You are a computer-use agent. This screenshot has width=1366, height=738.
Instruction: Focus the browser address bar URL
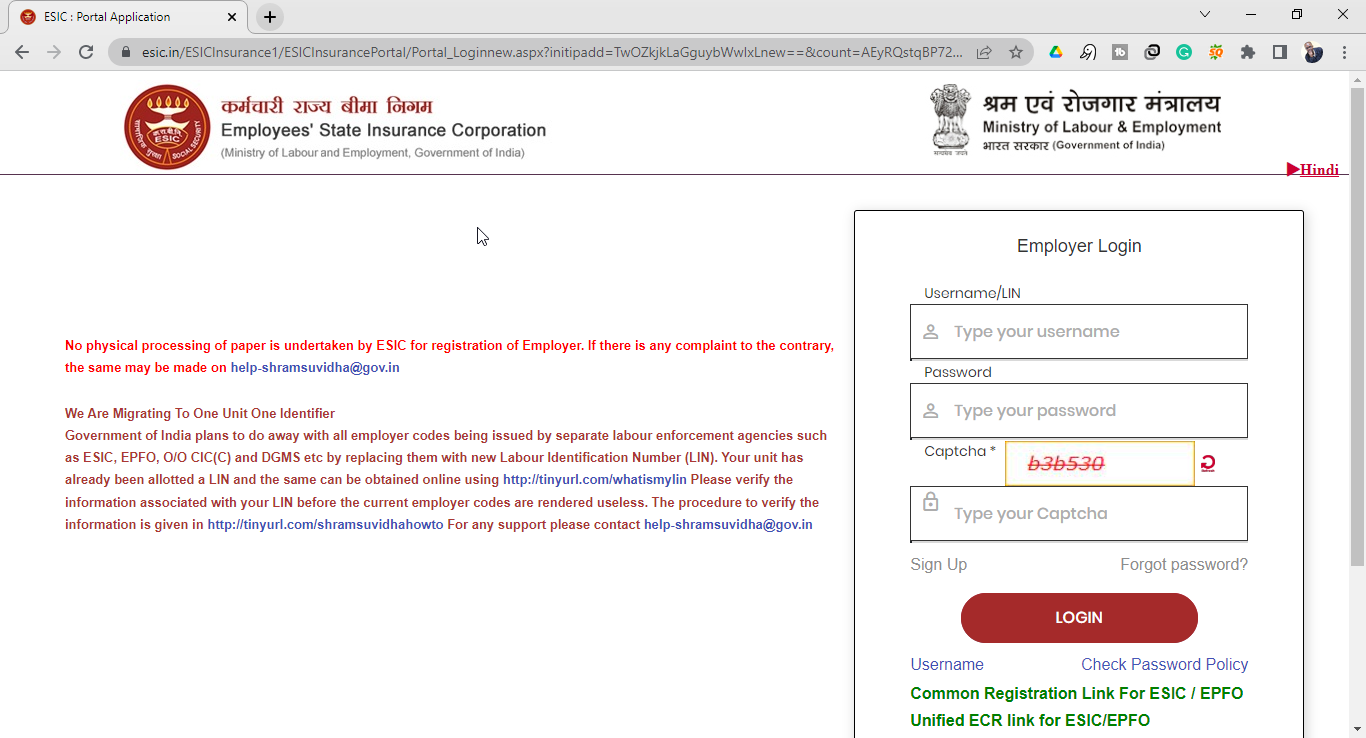(x=551, y=52)
